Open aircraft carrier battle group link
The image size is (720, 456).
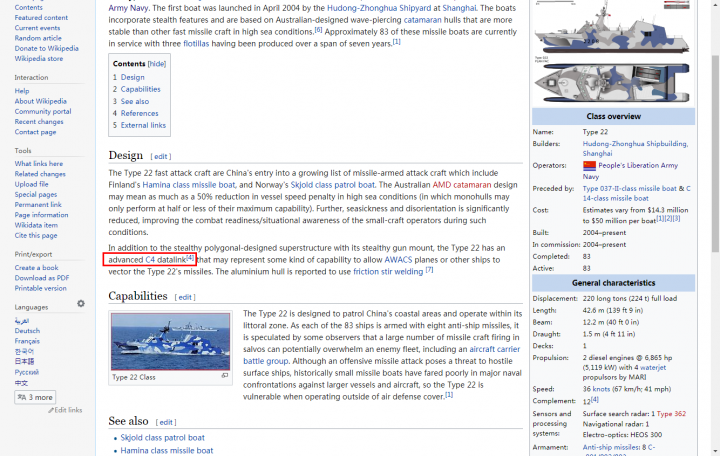tap(495, 349)
